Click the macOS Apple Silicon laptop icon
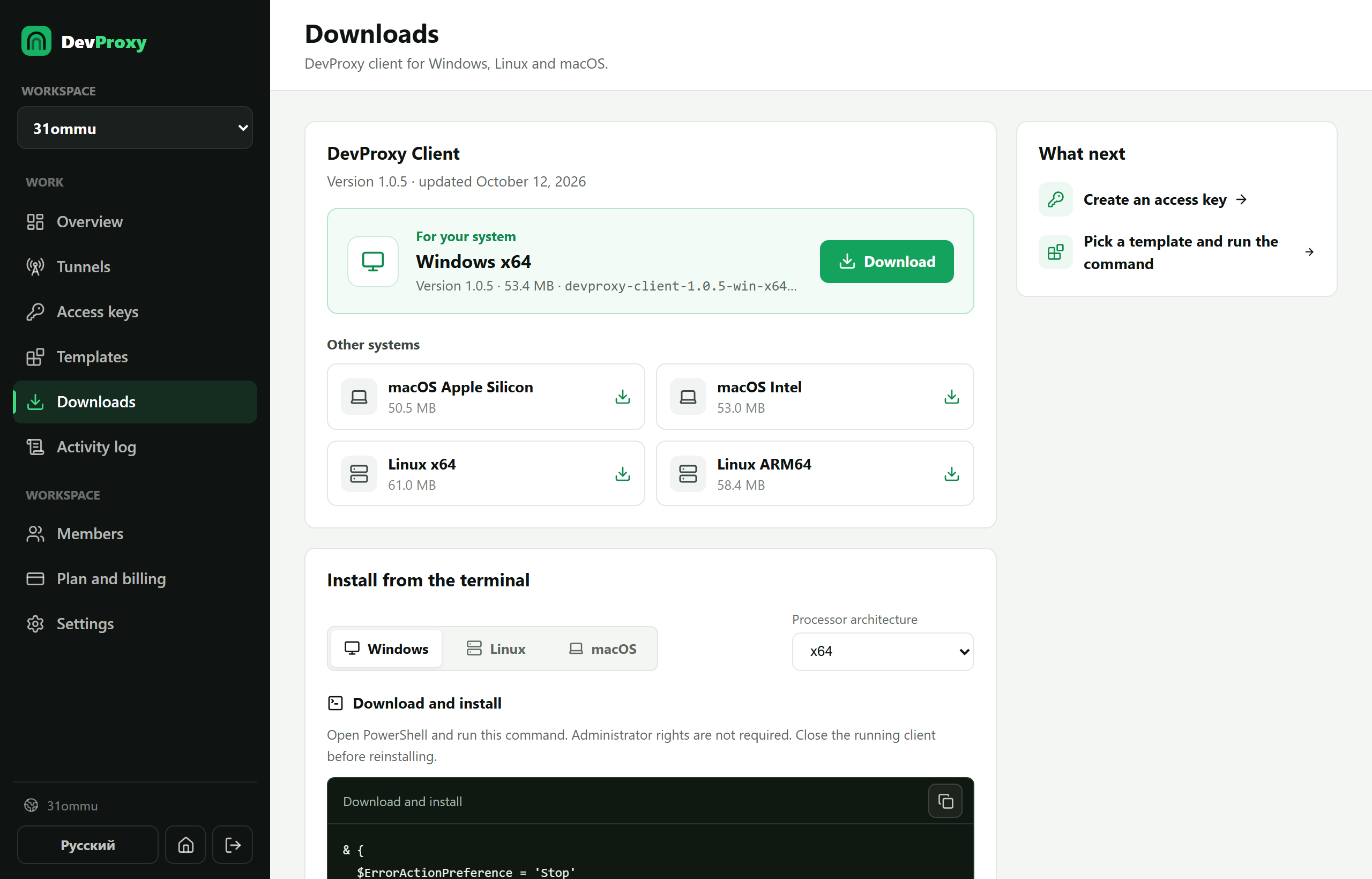 (359, 397)
